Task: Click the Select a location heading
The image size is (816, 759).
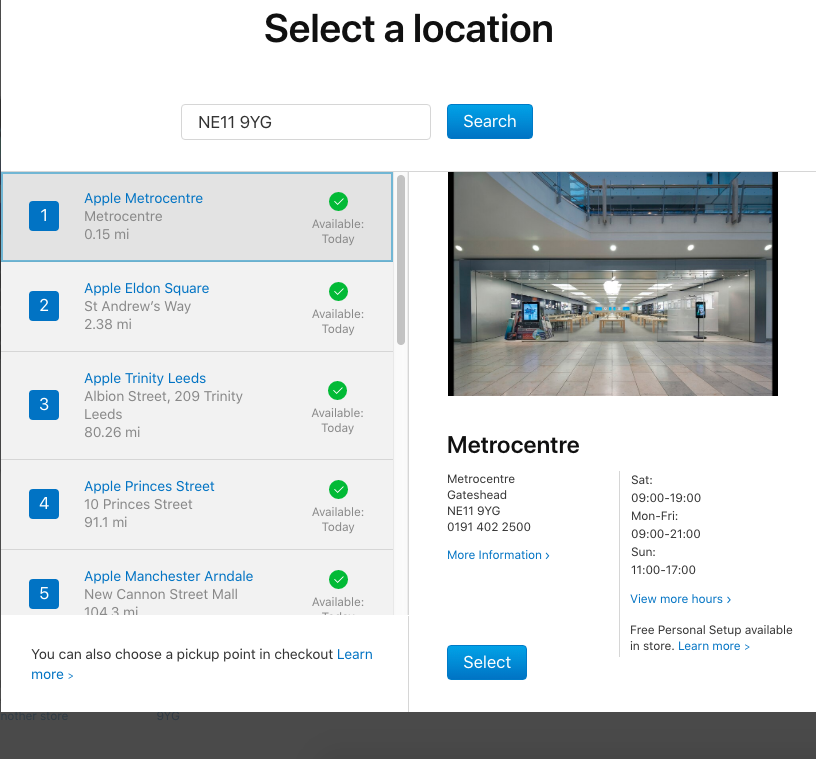Action: coord(409,29)
